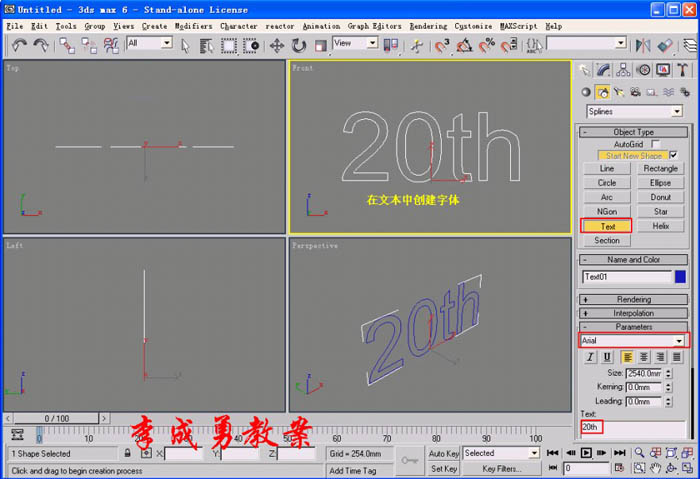
Task: Select the Select and Link tool
Action: coord(67,45)
